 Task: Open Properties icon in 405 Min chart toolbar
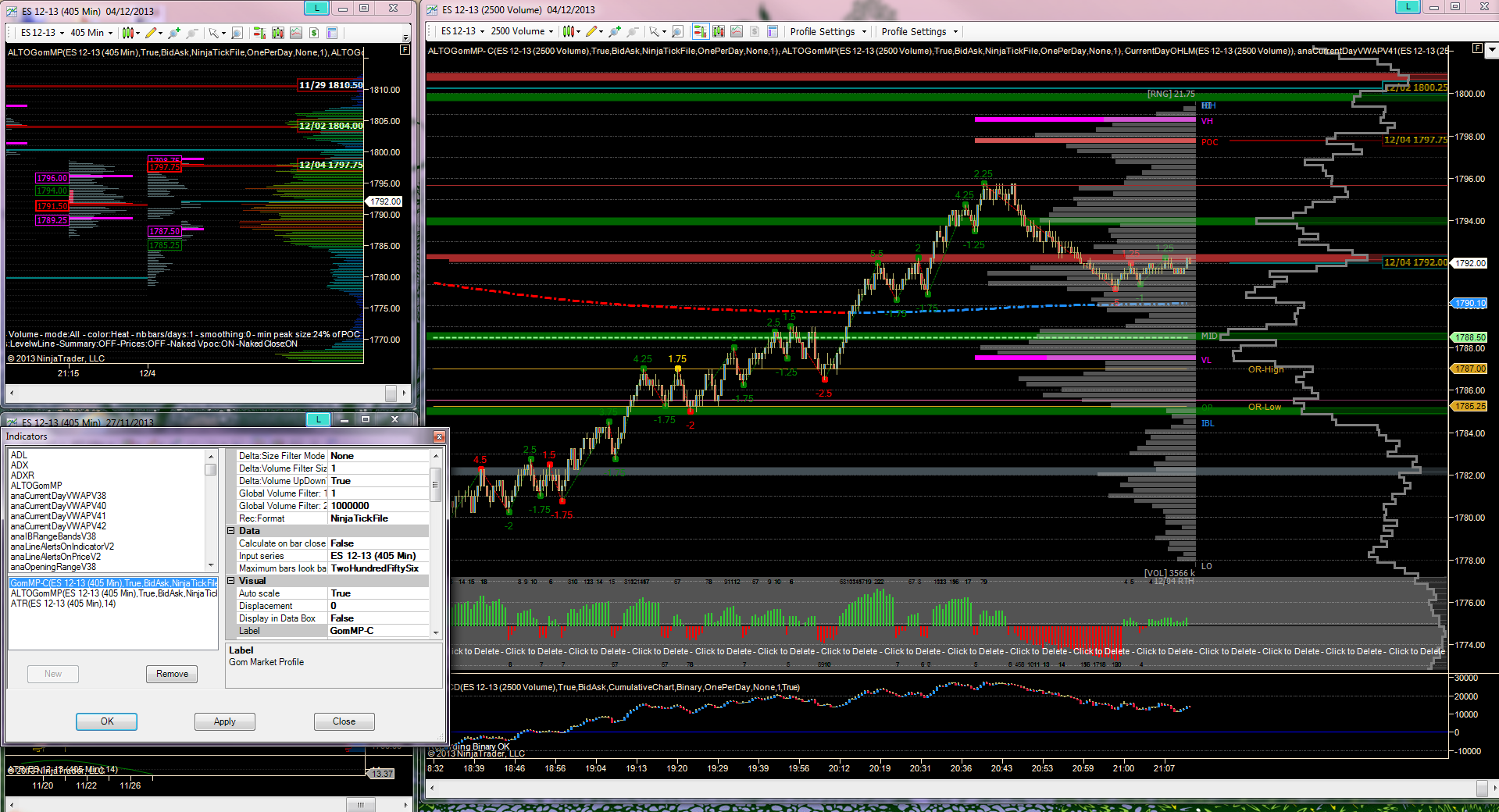pos(331,33)
